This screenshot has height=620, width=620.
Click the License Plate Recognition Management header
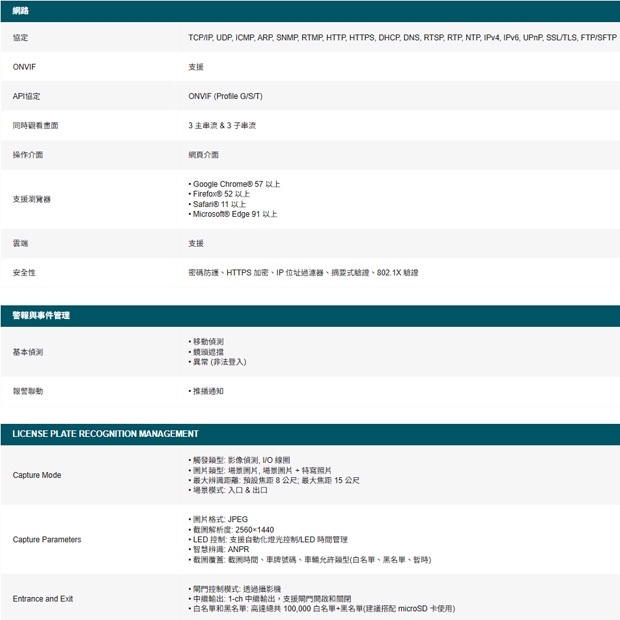(105, 434)
